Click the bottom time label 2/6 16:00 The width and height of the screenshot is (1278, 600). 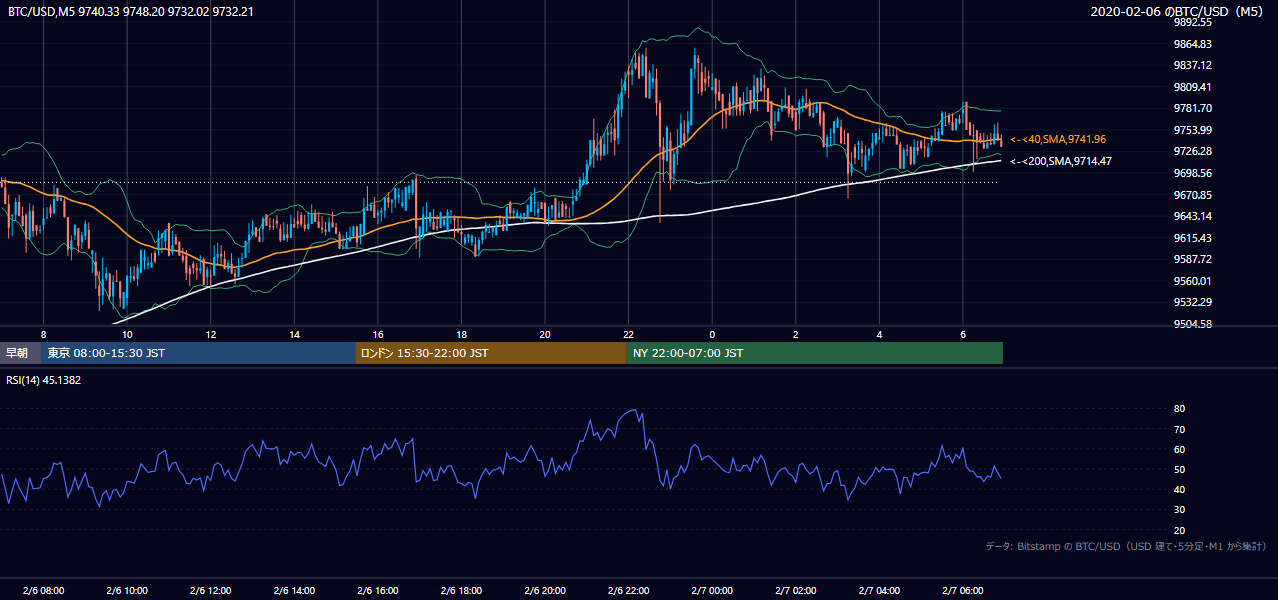click(x=377, y=591)
